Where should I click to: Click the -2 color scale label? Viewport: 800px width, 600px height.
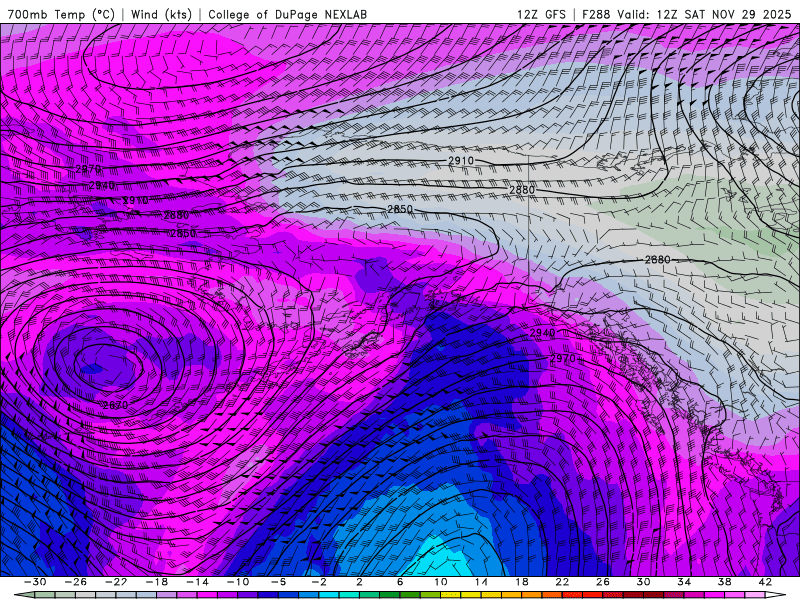click(319, 582)
